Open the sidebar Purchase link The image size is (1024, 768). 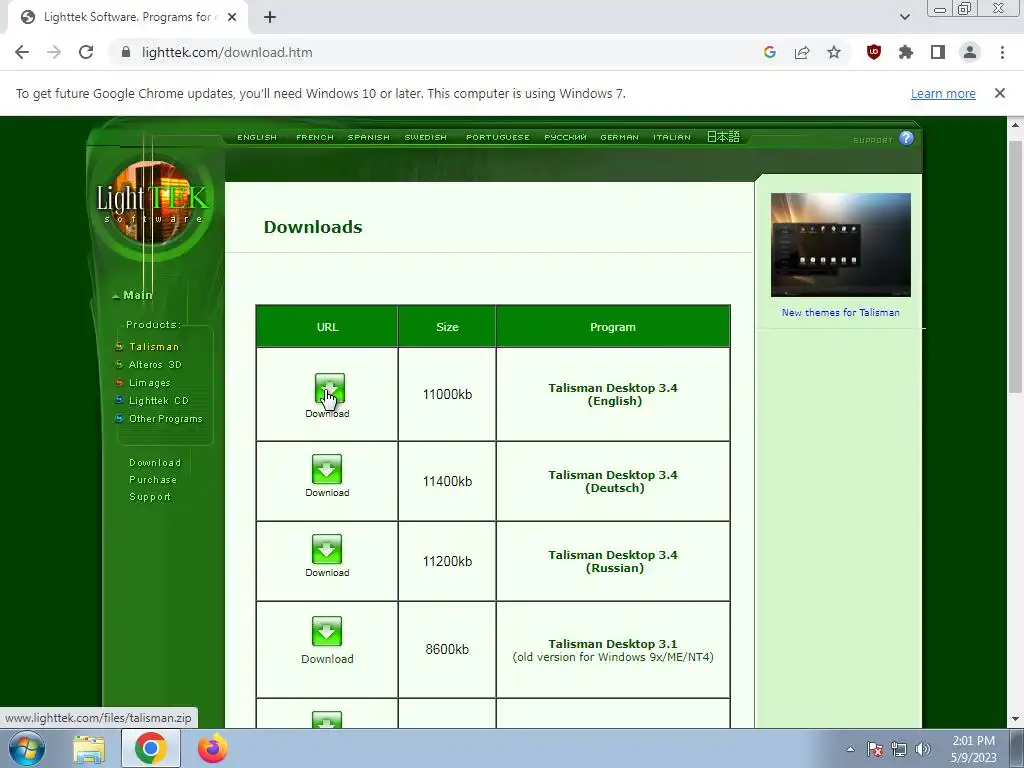pos(153,479)
